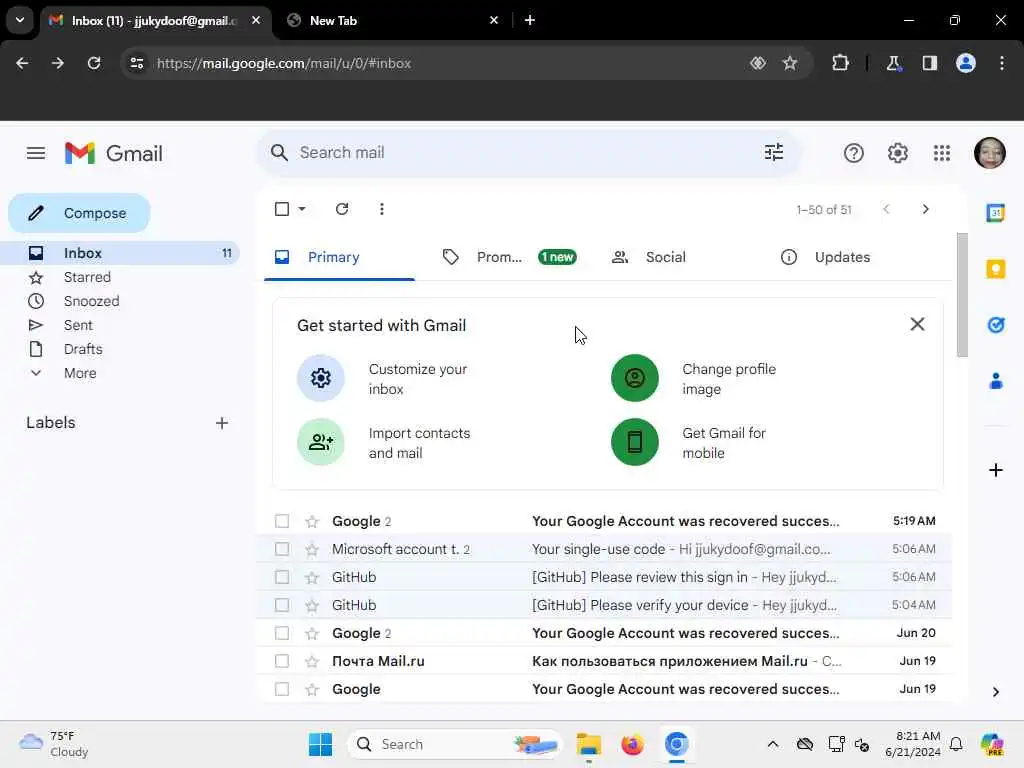1024x768 pixels.
Task: Open search options filter icon
Action: click(x=774, y=152)
